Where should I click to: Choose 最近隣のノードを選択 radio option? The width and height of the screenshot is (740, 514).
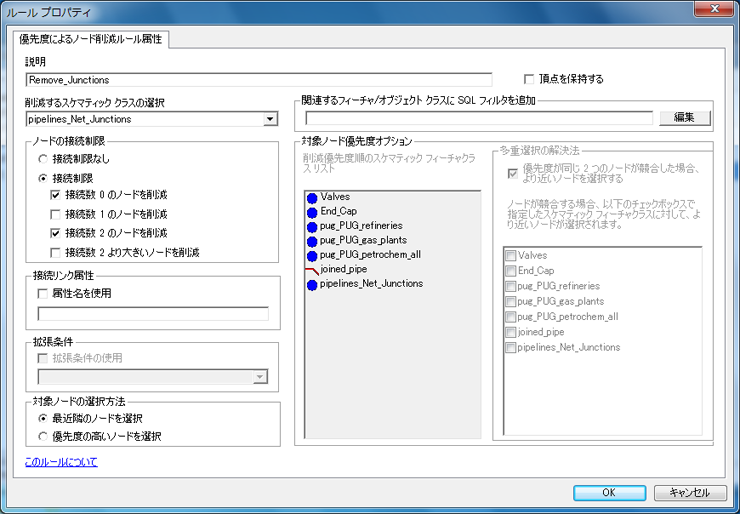[x=42, y=418]
